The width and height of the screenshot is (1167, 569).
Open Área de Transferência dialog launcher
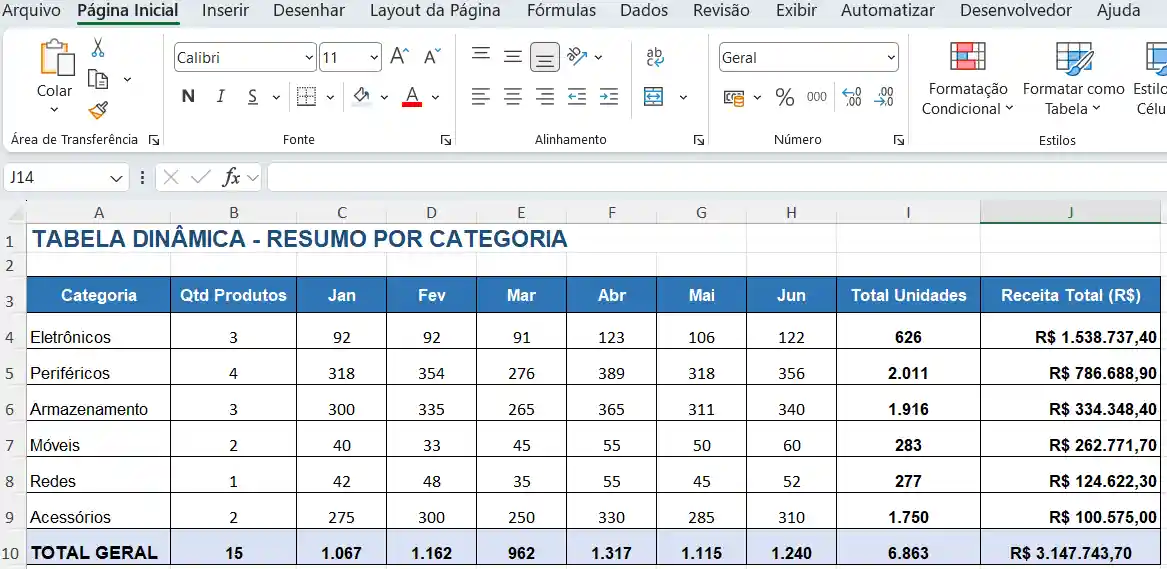click(x=153, y=140)
